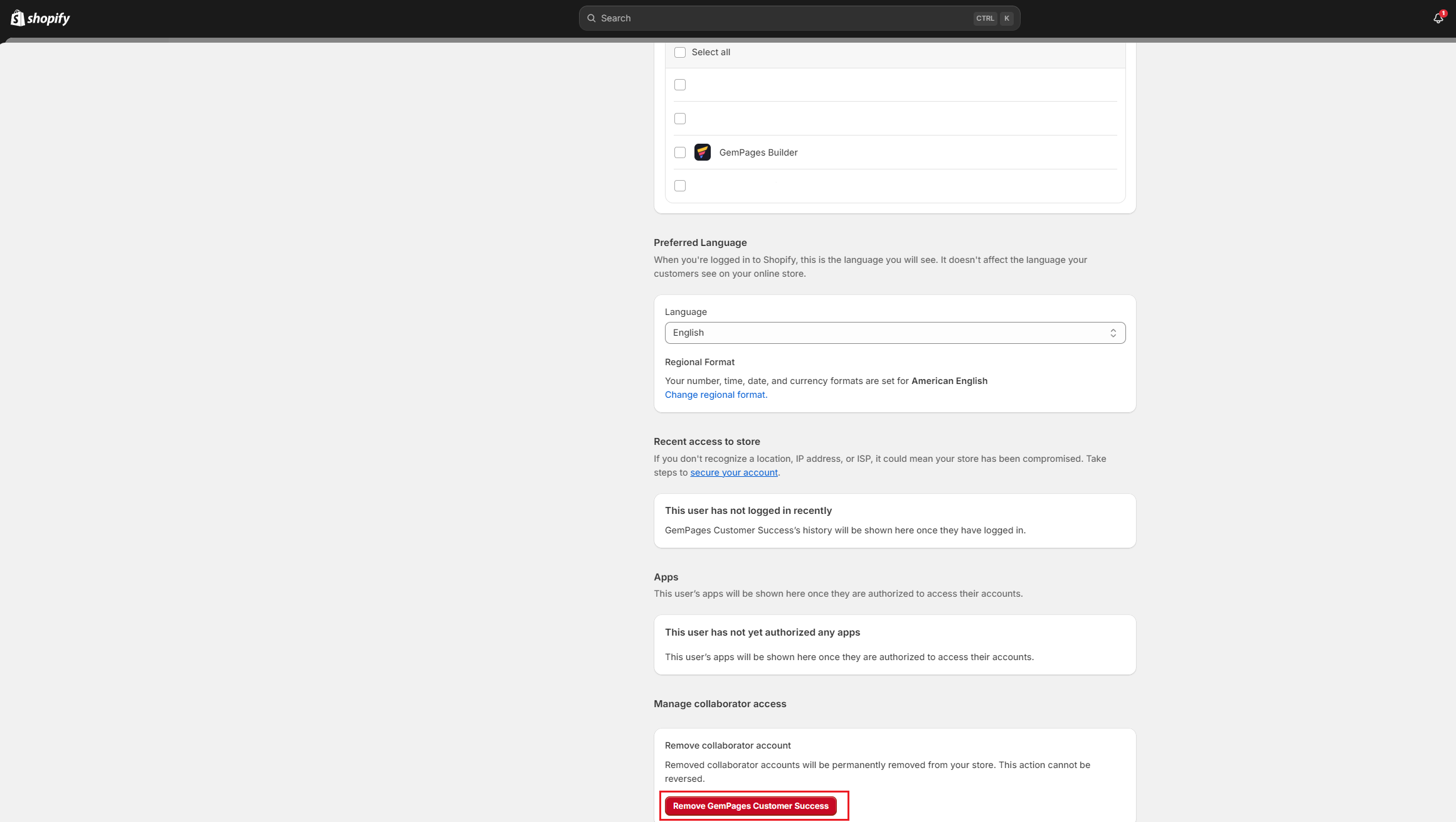Click the K shortcut key badge
The height and width of the screenshot is (822, 1456).
1006,18
